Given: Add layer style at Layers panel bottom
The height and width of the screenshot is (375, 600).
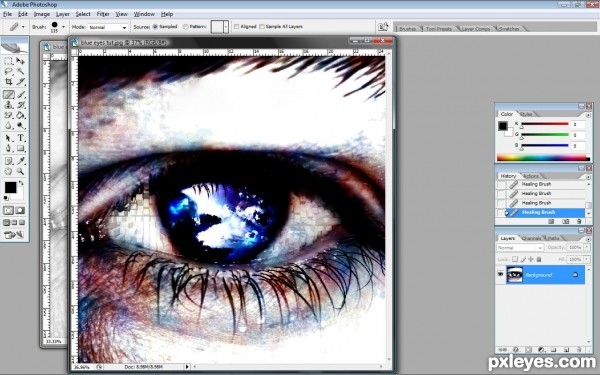Looking at the screenshot, I should [516, 350].
